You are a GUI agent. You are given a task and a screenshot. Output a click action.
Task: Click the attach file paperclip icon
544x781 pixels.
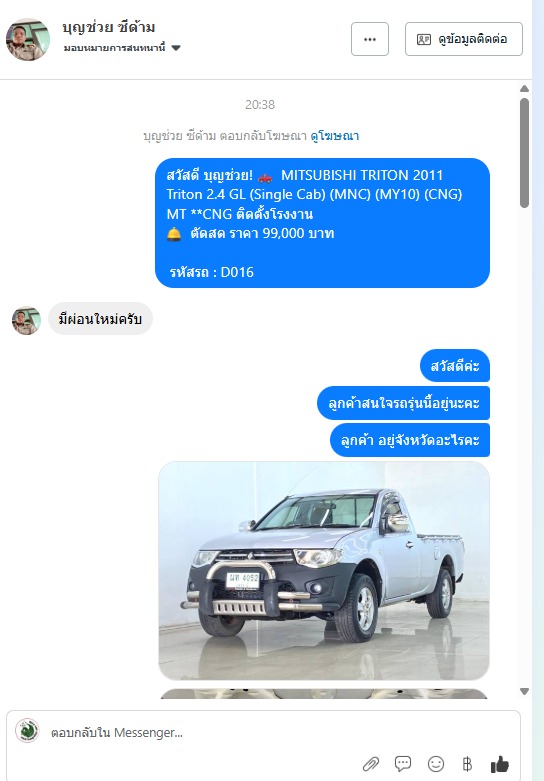pos(371,764)
